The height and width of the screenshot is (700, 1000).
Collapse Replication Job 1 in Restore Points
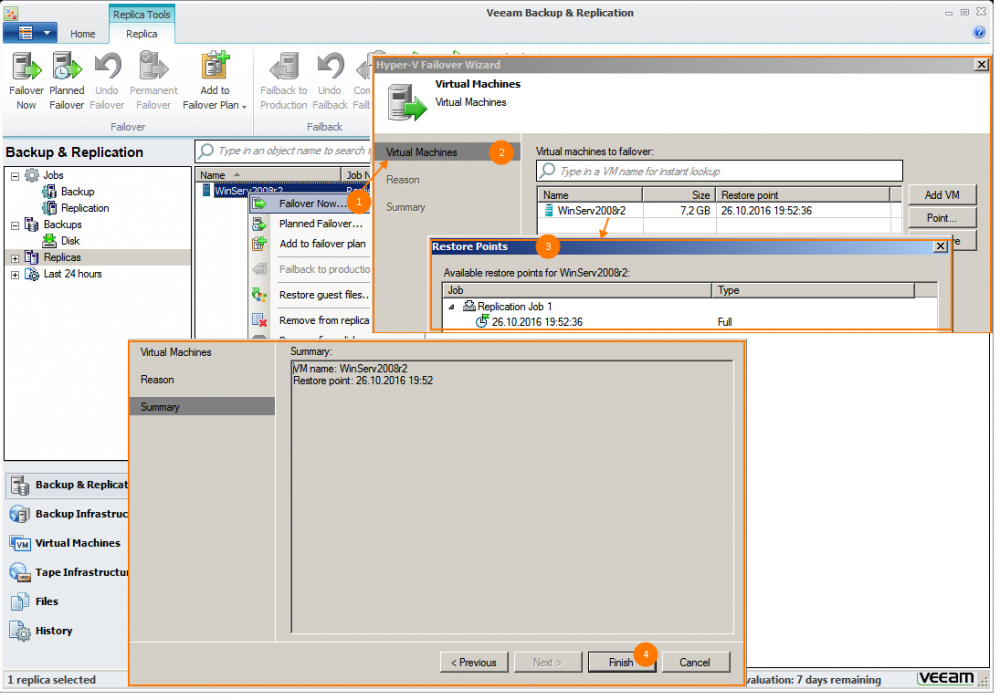(452, 307)
